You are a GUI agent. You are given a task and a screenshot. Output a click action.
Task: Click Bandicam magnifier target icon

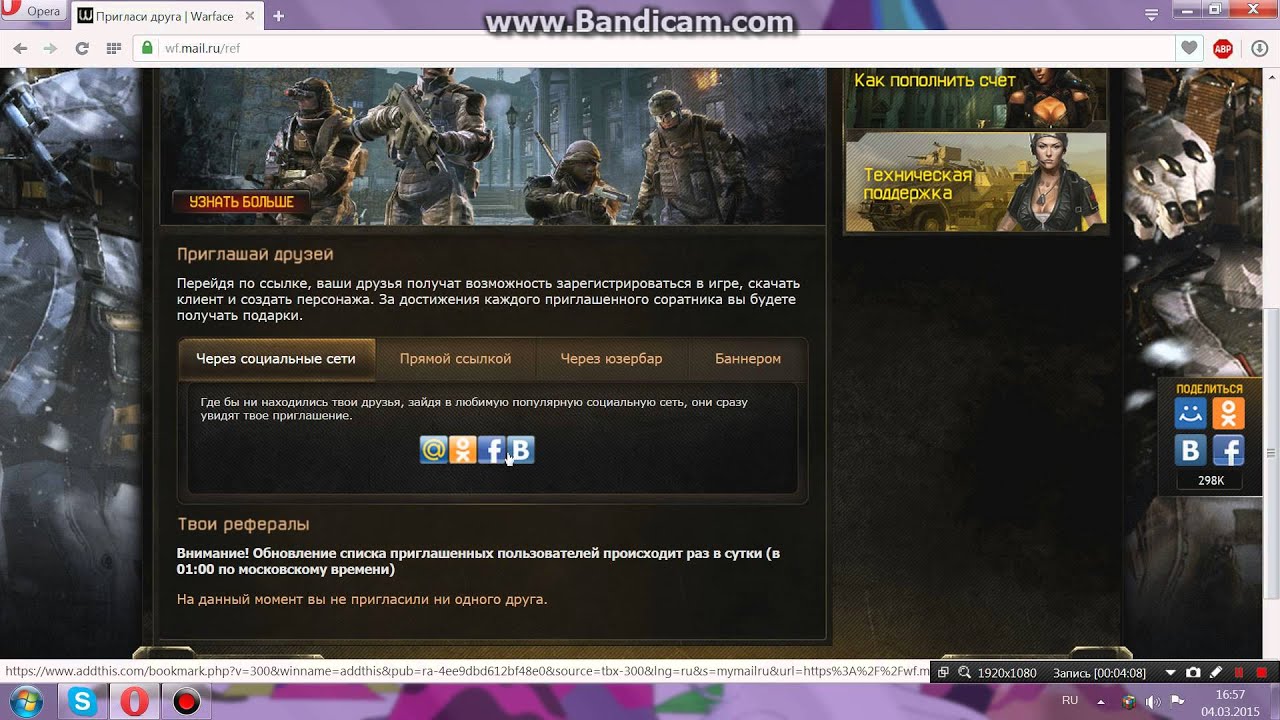coord(965,673)
